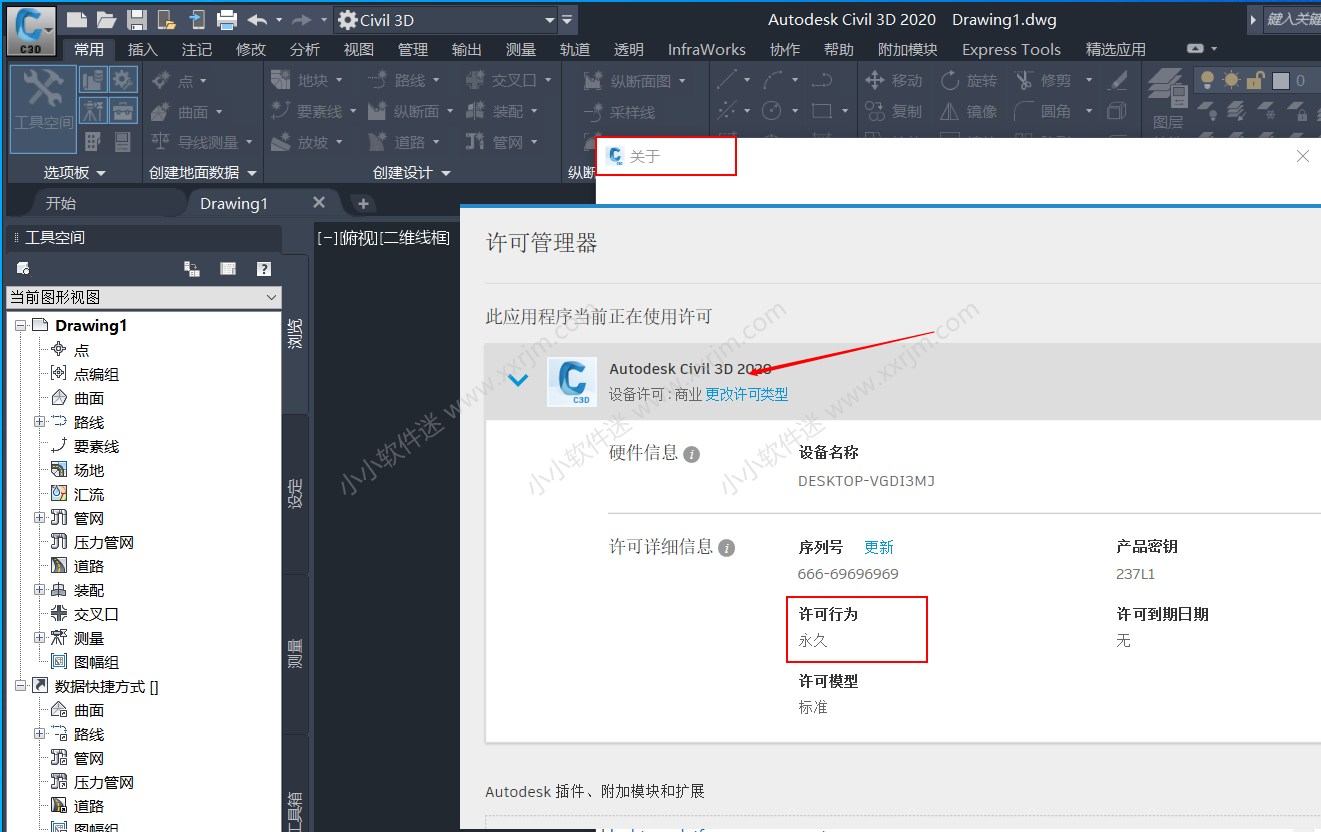This screenshot has width=1321, height=832.
Task: Switch to the Express Tools tab
Action: (x=1011, y=49)
